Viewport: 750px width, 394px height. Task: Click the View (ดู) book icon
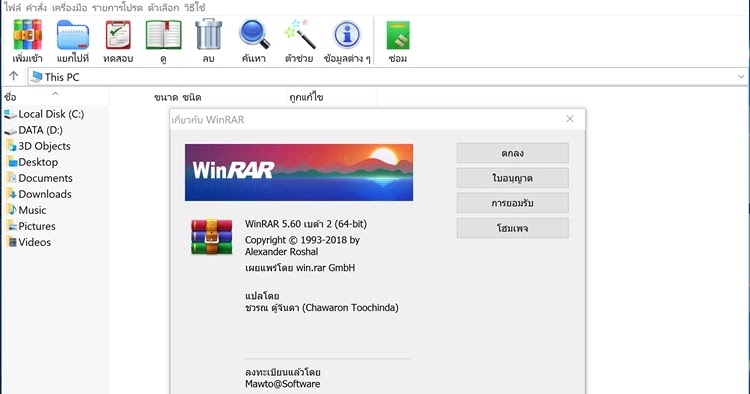[x=164, y=35]
